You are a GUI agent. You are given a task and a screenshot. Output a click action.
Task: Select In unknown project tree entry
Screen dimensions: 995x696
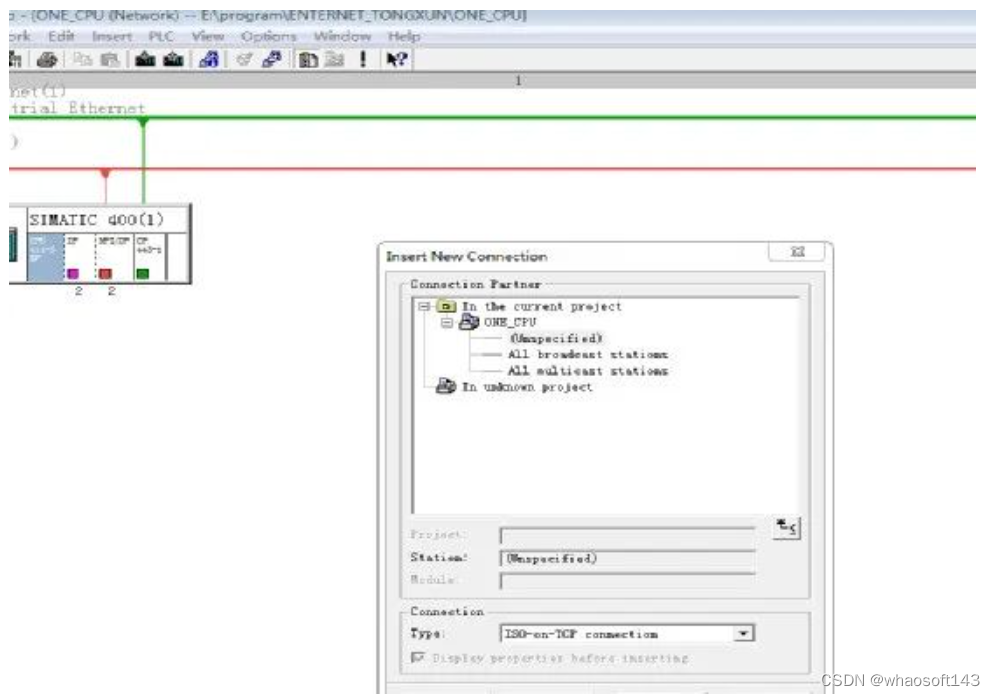527,386
